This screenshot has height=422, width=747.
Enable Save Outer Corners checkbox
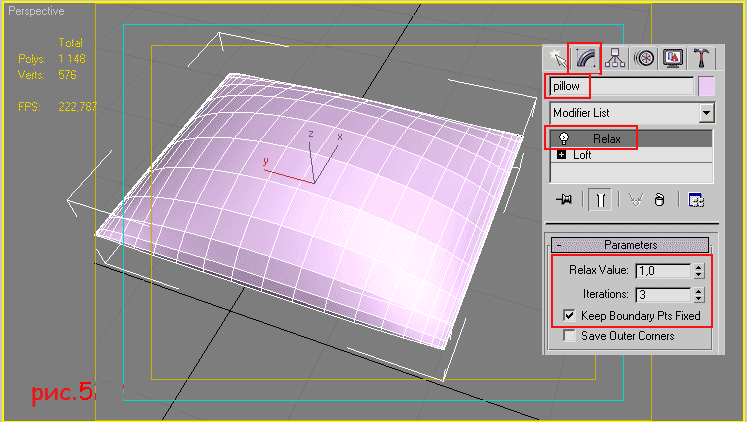568,336
